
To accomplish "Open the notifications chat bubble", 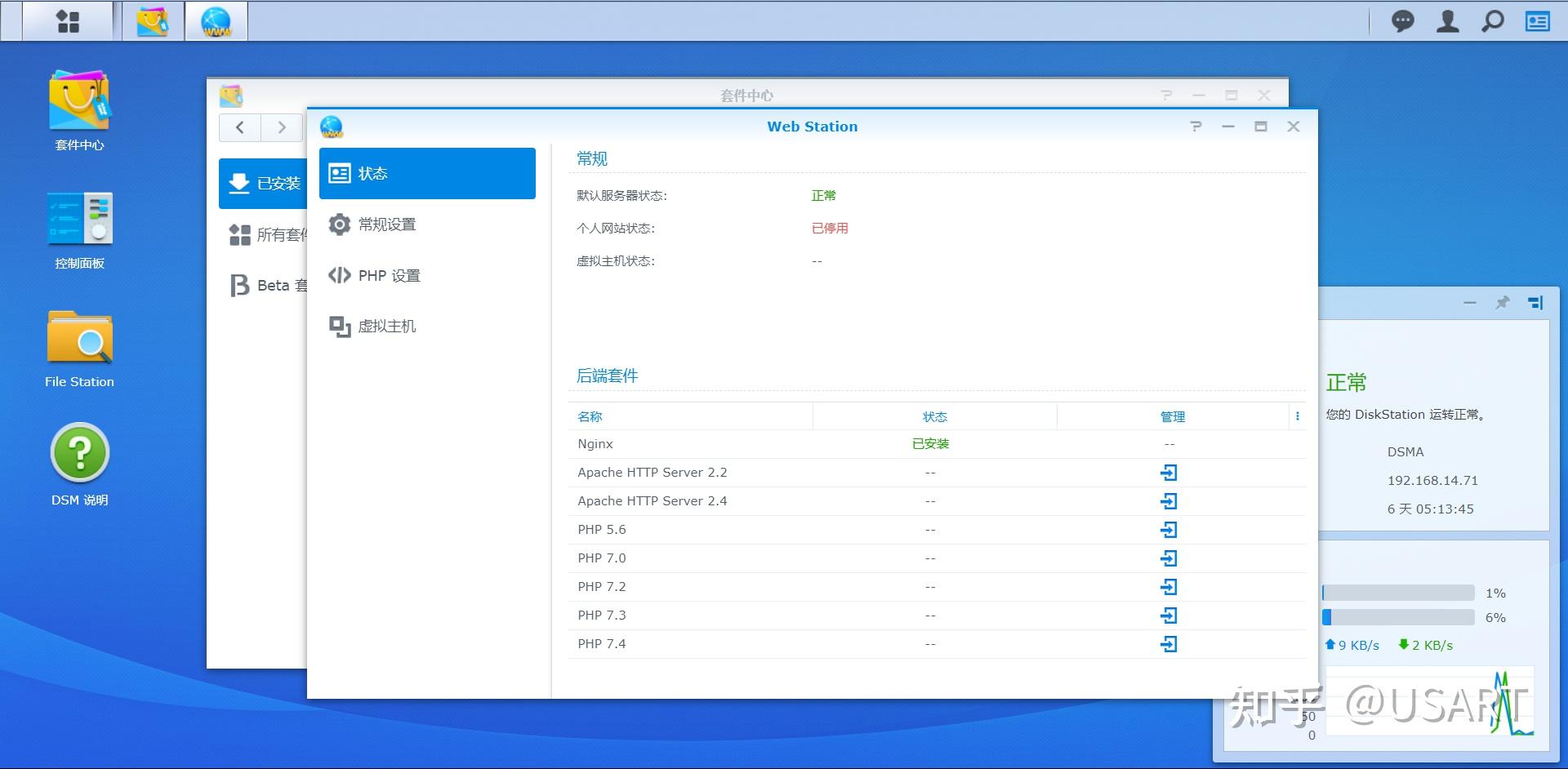I will 1402,21.
